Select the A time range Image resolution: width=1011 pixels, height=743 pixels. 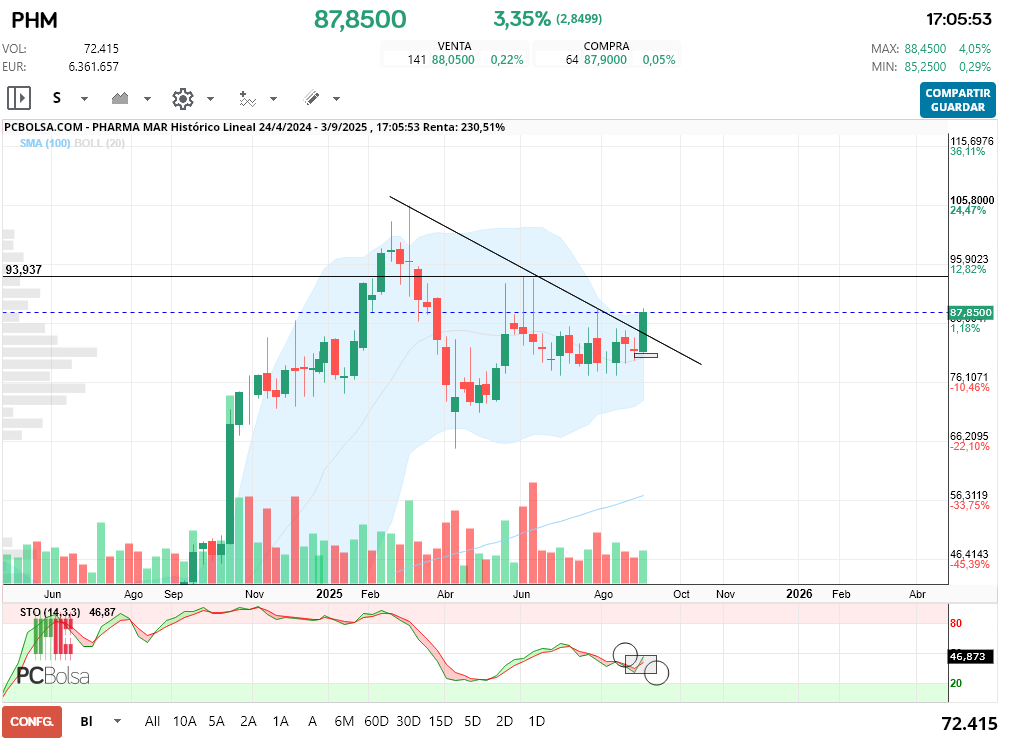312,722
